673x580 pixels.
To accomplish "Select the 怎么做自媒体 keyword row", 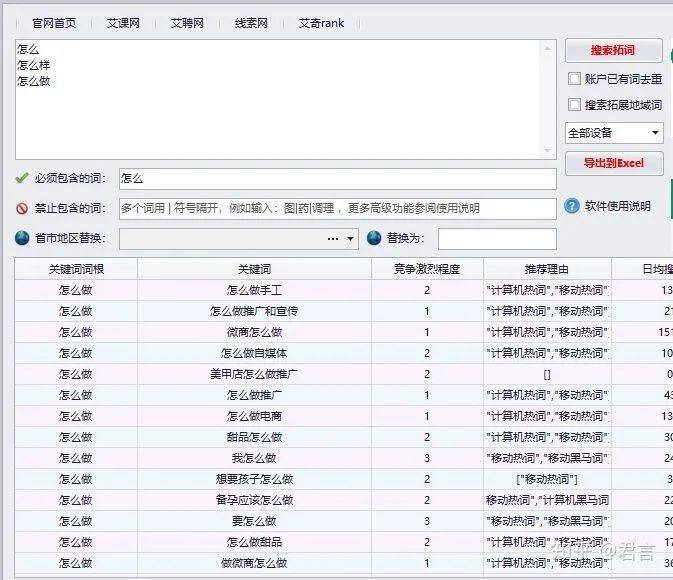I will pos(254,353).
